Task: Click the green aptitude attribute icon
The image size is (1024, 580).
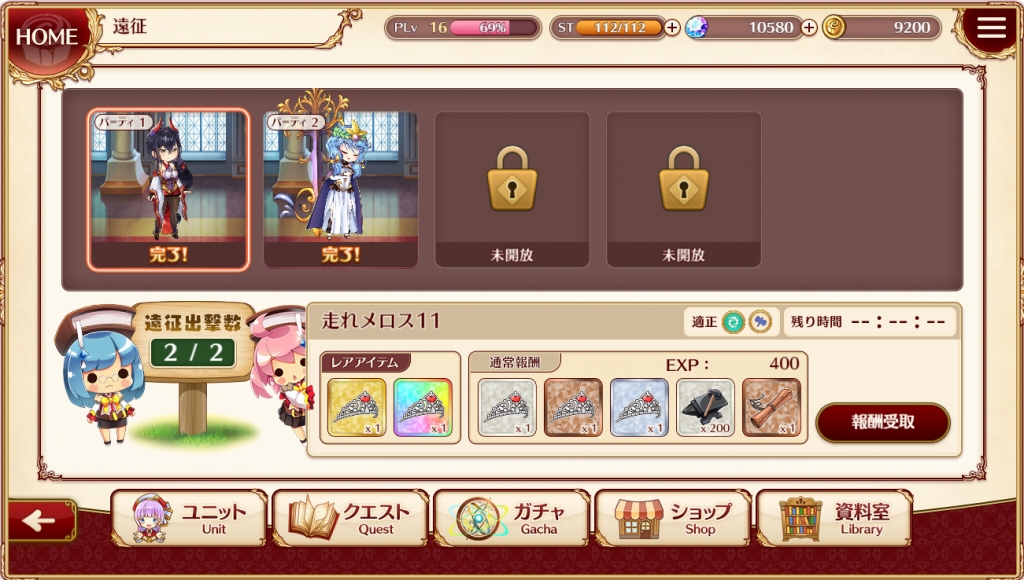Action: [x=734, y=321]
